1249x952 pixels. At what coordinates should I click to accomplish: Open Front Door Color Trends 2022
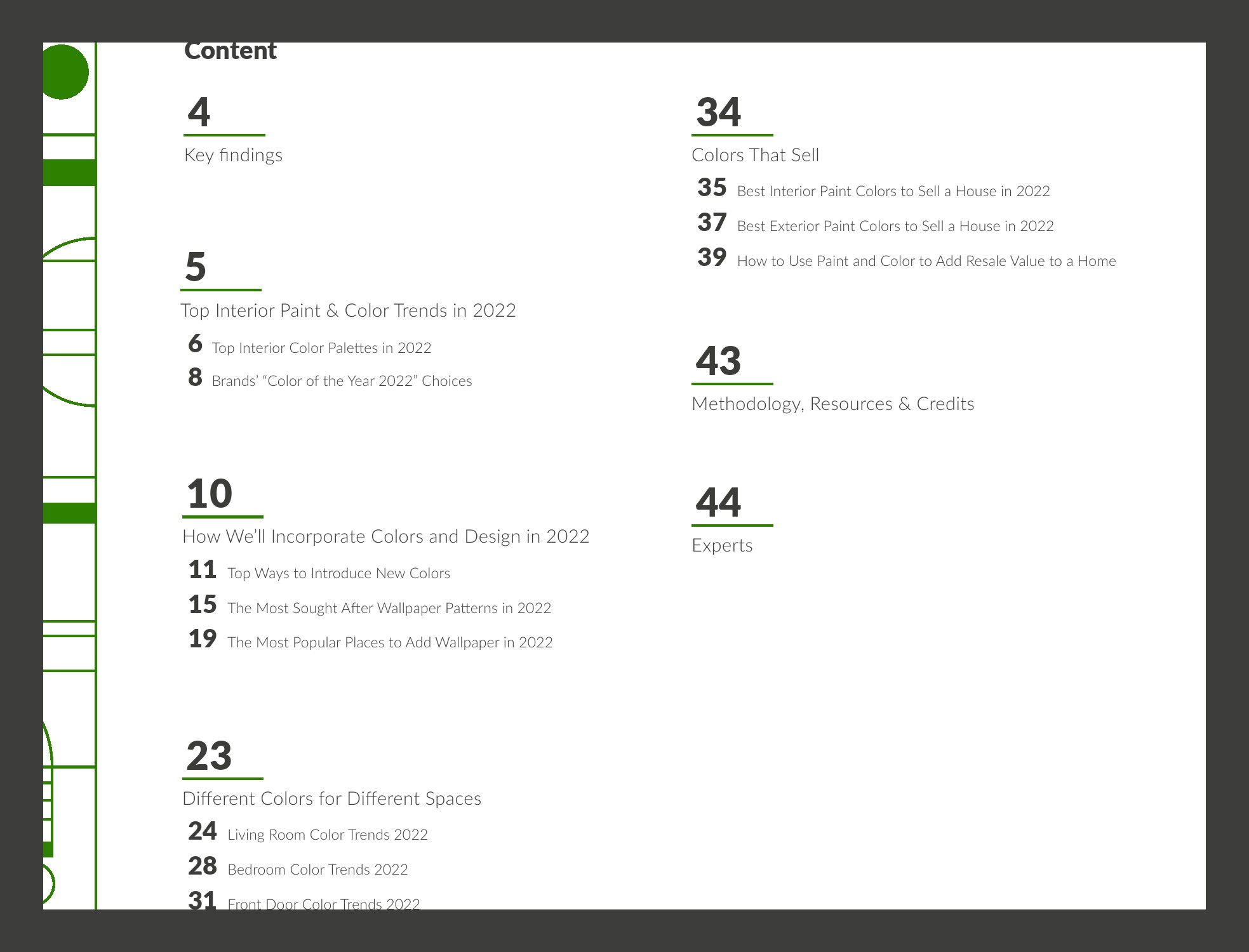pyautogui.click(x=324, y=903)
